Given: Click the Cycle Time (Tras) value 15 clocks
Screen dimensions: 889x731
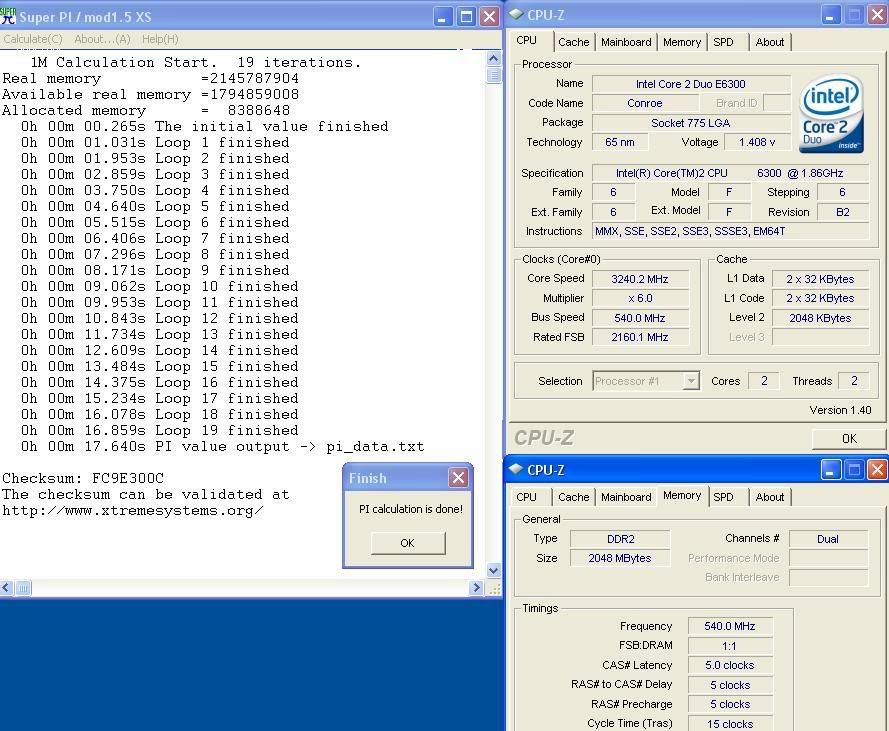Looking at the screenshot, I should click(x=730, y=724).
